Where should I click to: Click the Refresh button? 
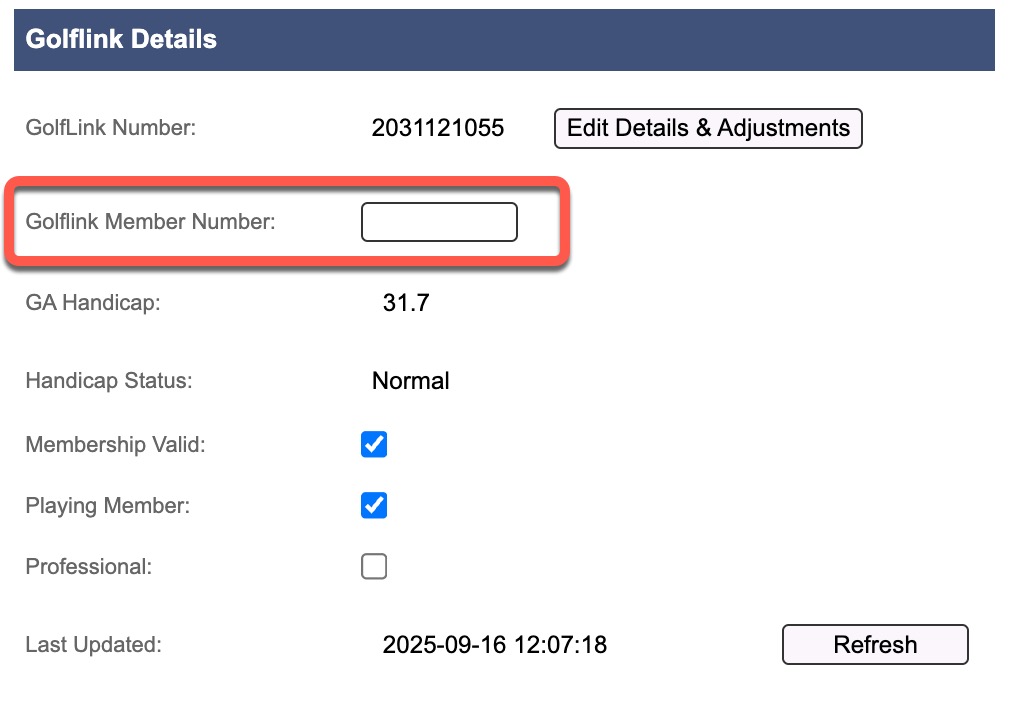pos(875,644)
